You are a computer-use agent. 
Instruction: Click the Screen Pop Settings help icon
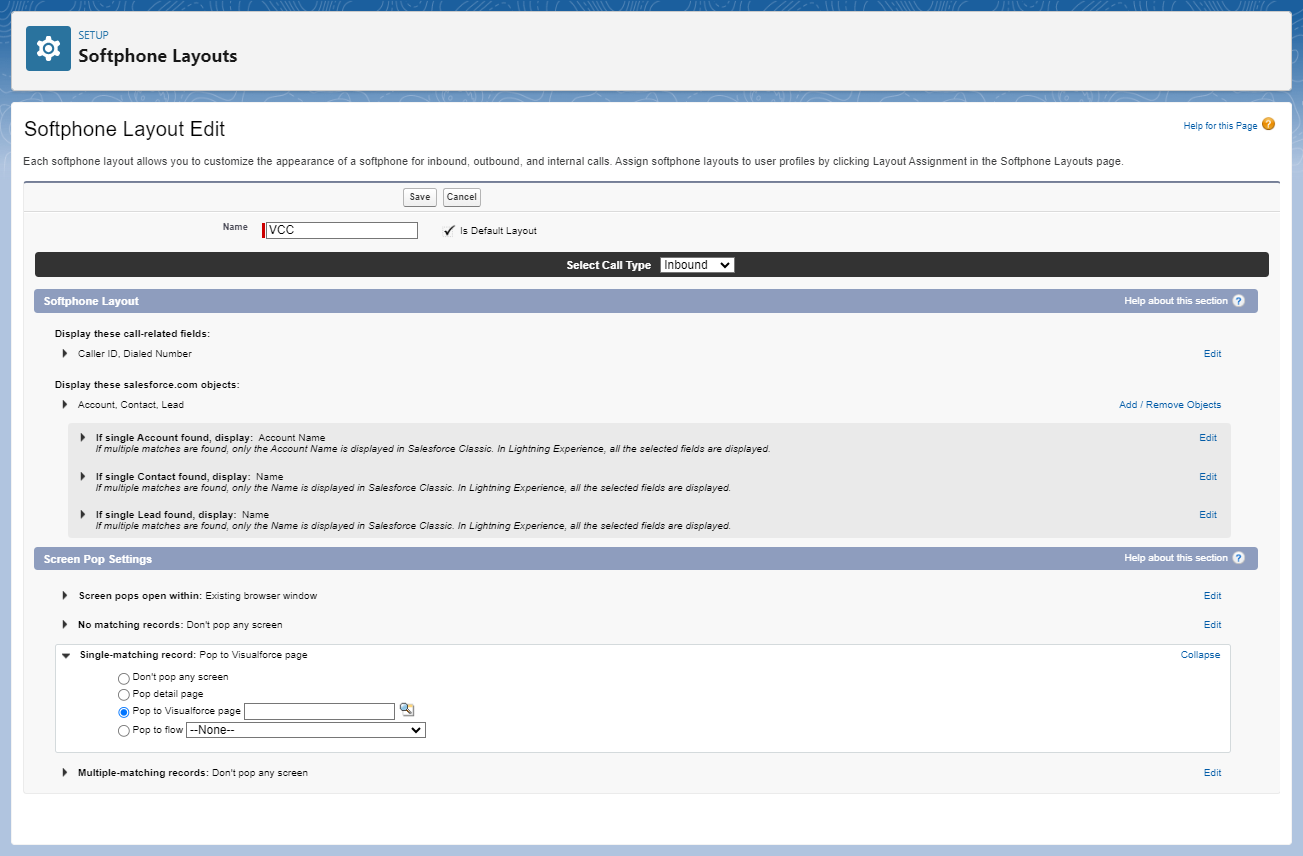1239,558
